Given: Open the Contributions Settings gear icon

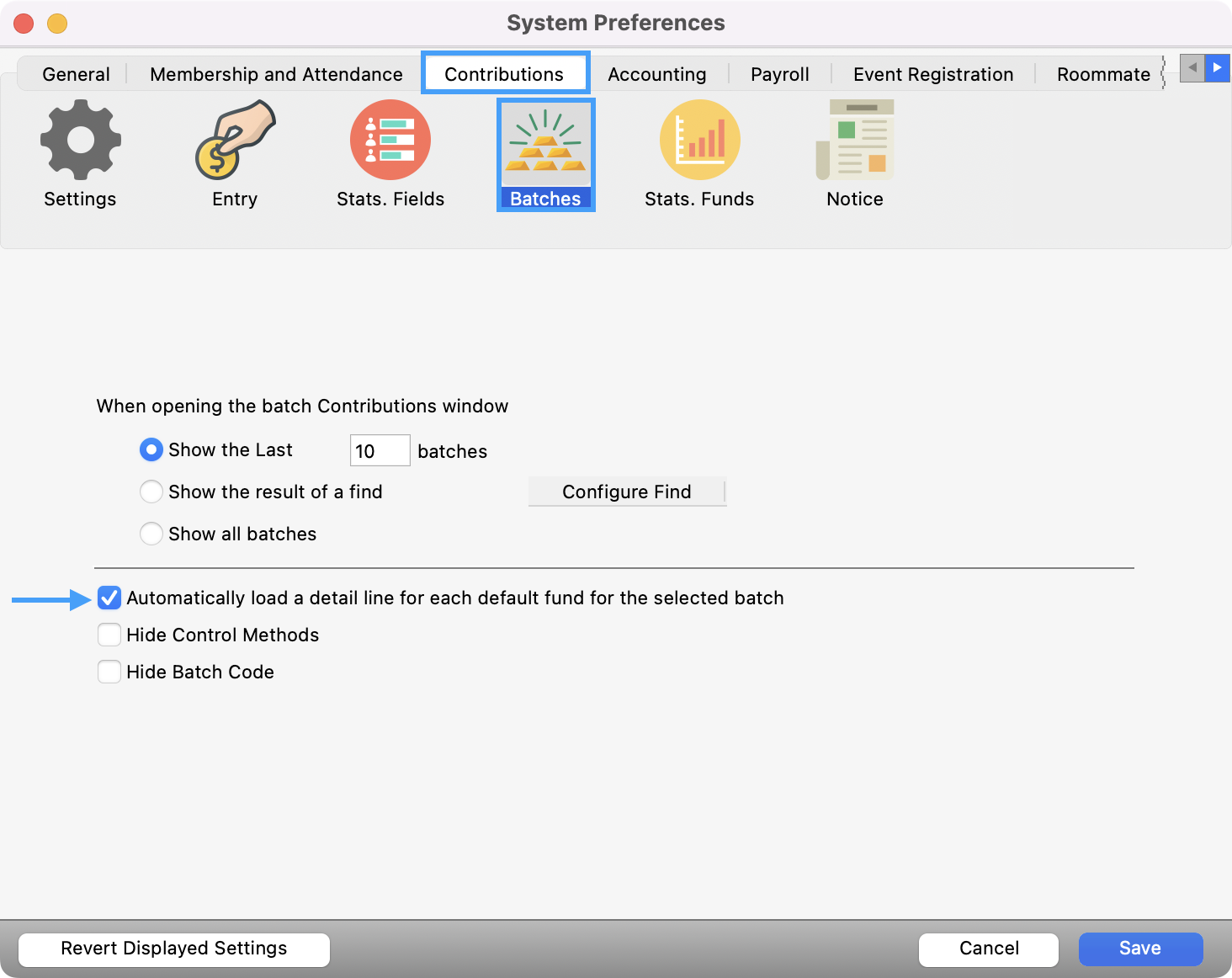Looking at the screenshot, I should tap(80, 141).
